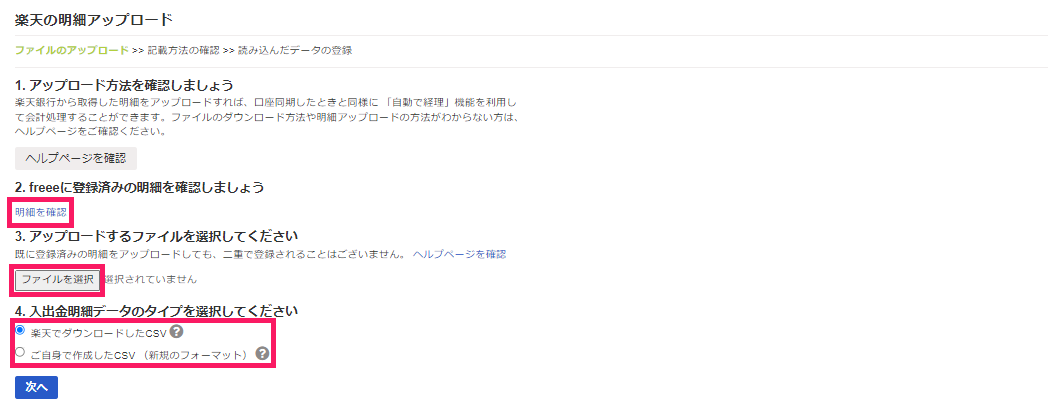Click the ファイルを選択 button
The width and height of the screenshot is (1048, 410).
click(x=57, y=280)
